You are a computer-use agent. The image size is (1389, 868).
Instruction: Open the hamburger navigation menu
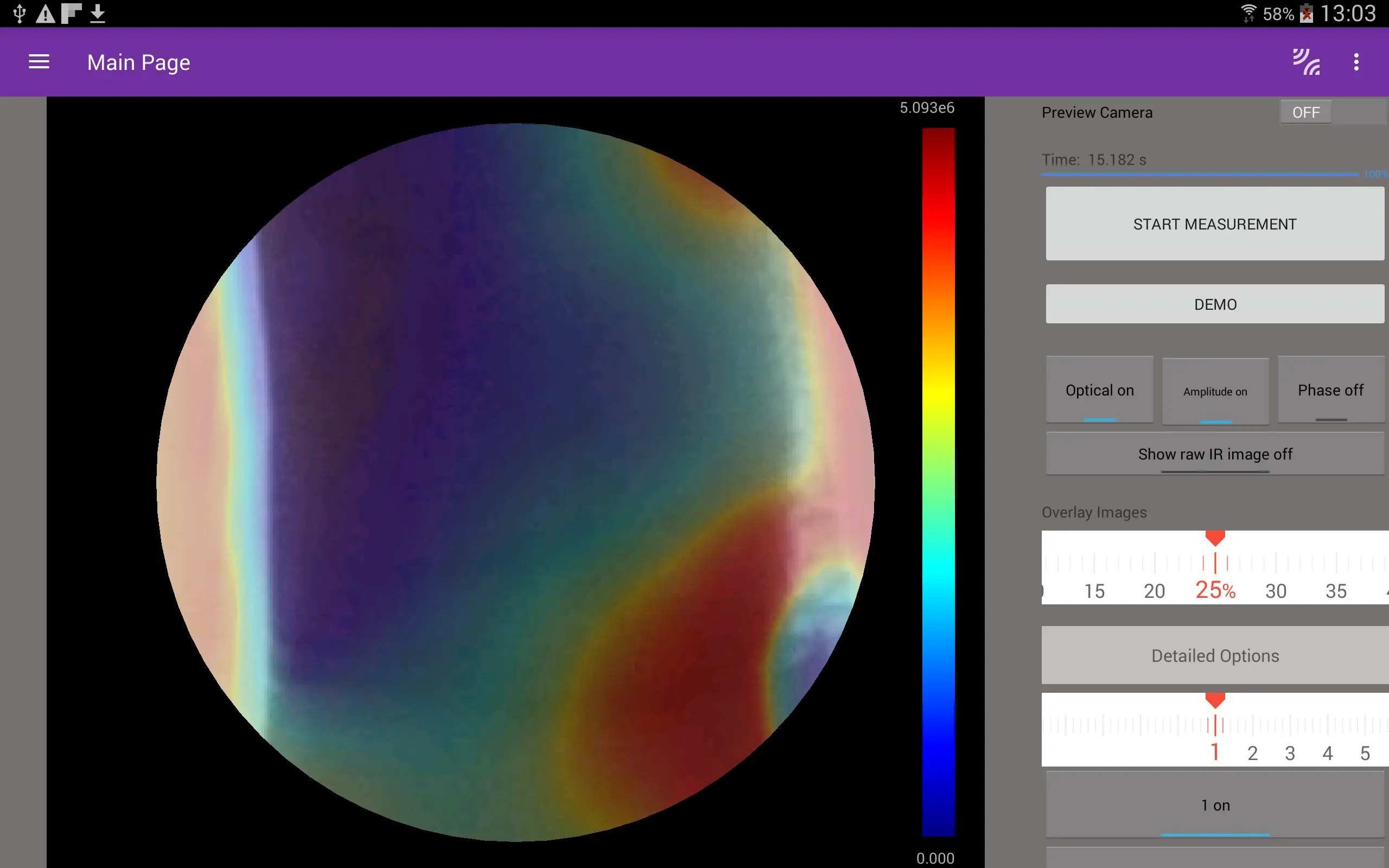[x=39, y=62]
